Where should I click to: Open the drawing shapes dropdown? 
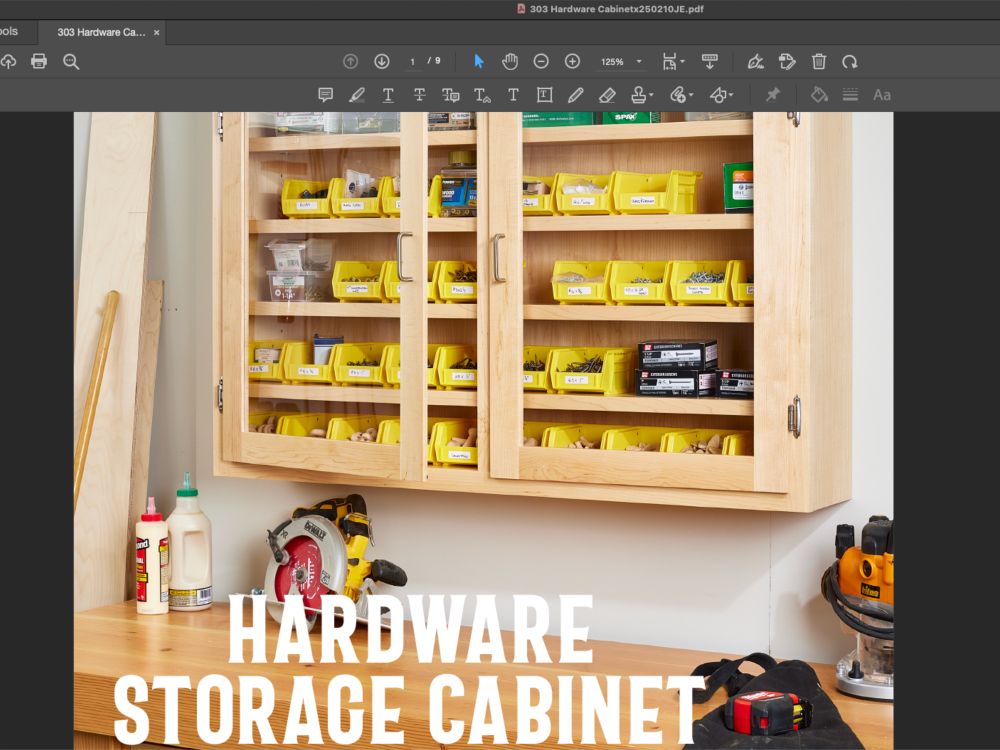pyautogui.click(x=721, y=95)
